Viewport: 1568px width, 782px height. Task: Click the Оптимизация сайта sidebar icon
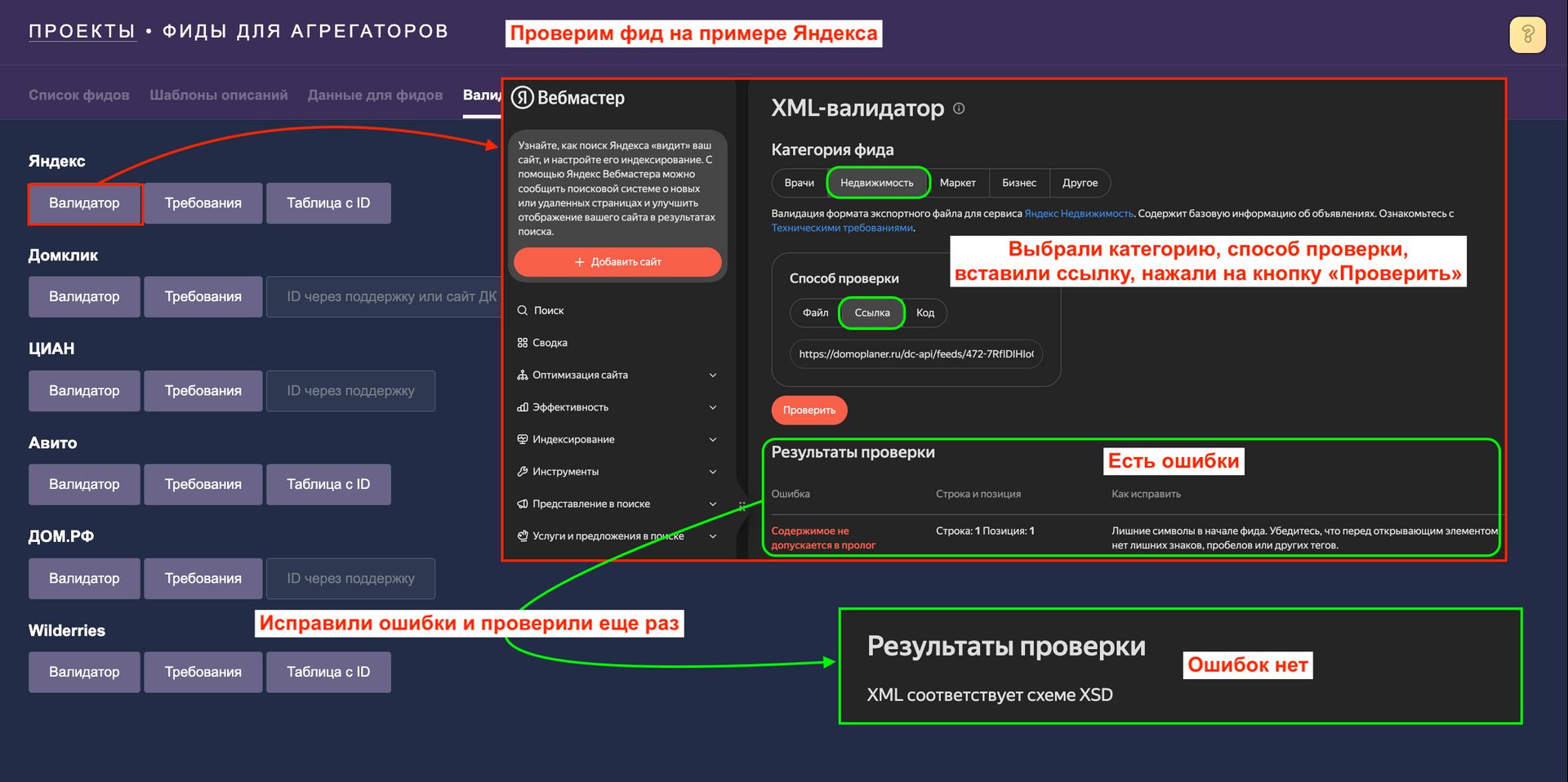pyautogui.click(x=523, y=375)
